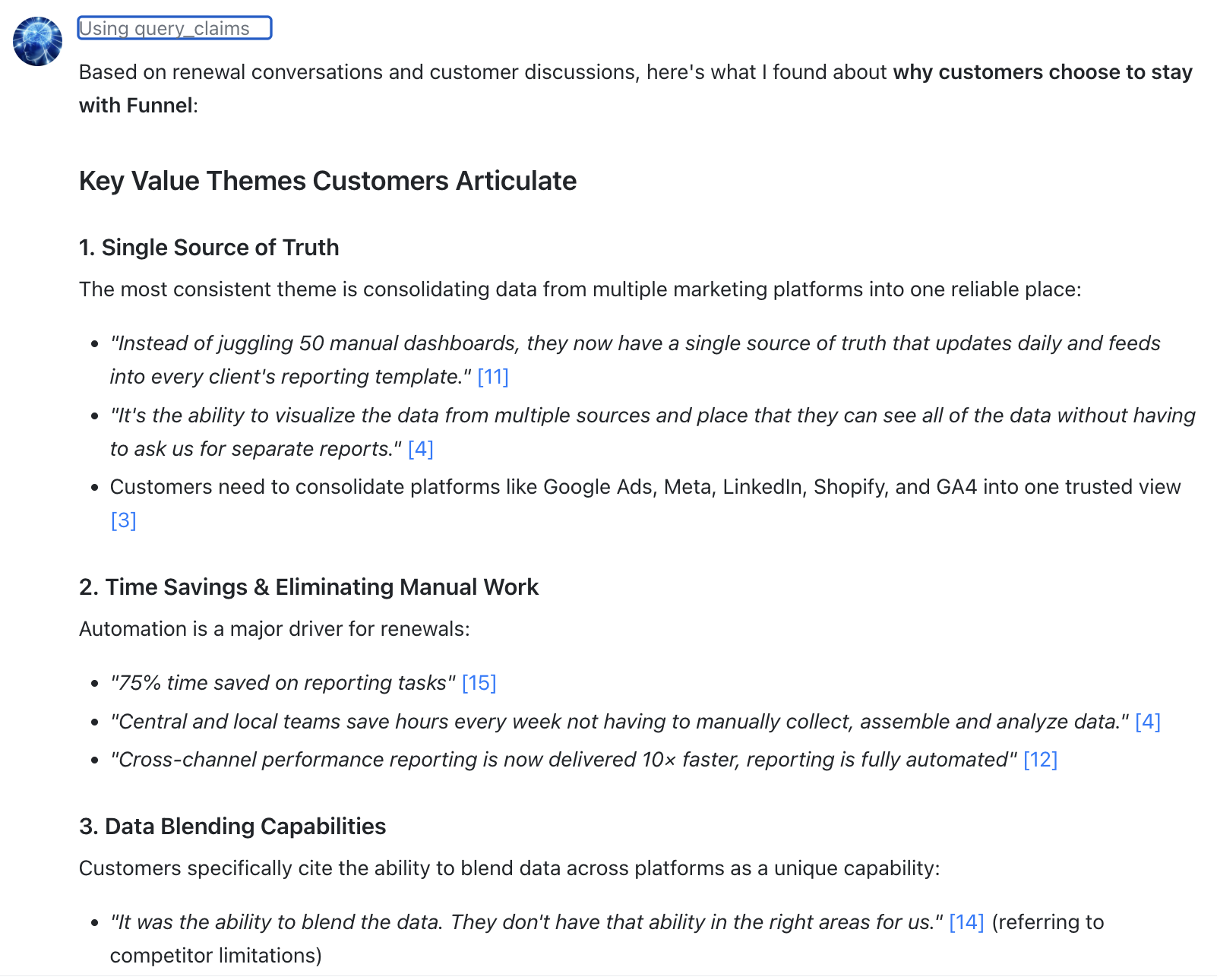The width and height of the screenshot is (1217, 980).
Task: Click the quote about juggling 50 manual dashboards
Action: 635,343
